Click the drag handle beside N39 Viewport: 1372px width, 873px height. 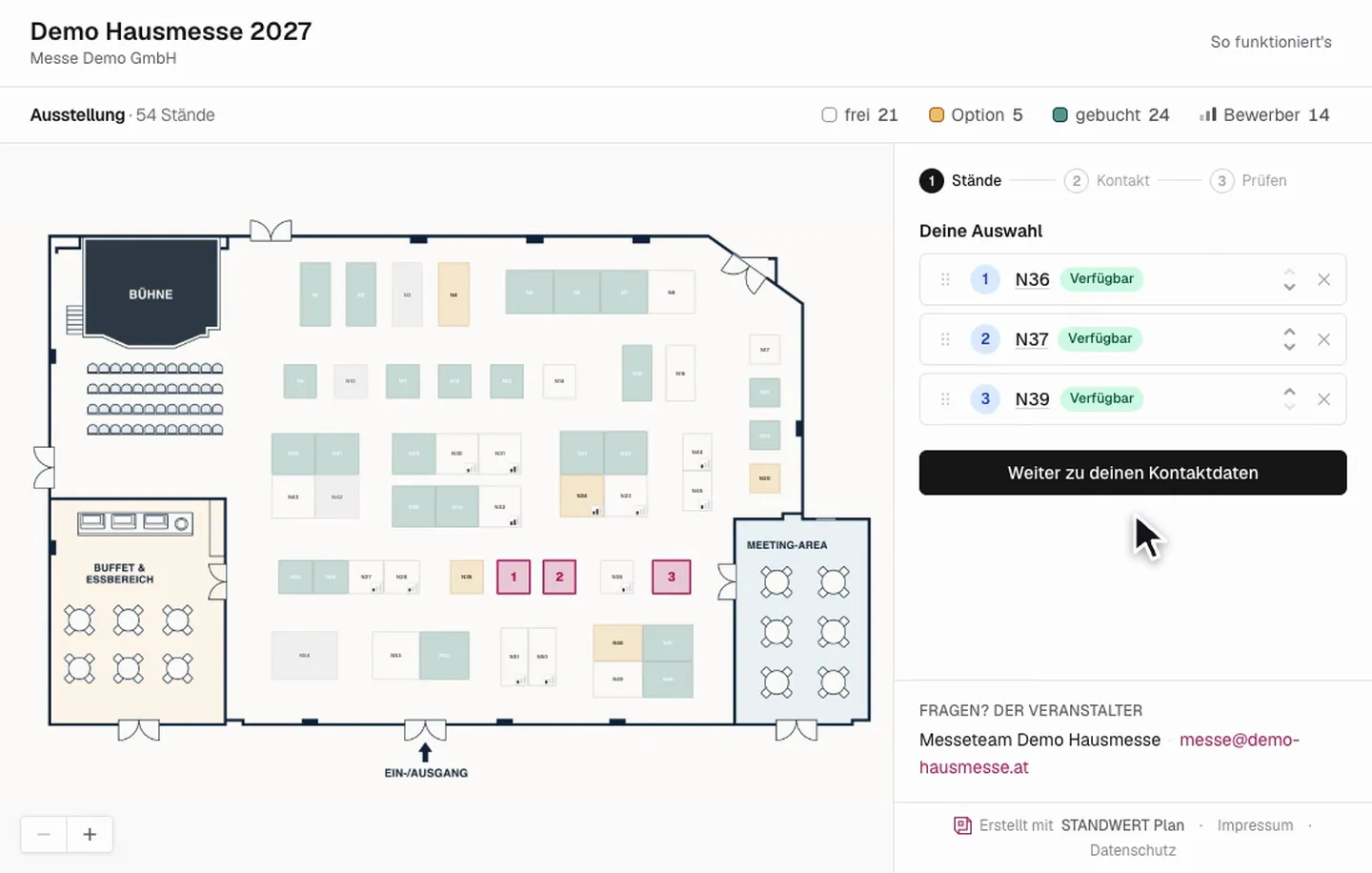[945, 399]
